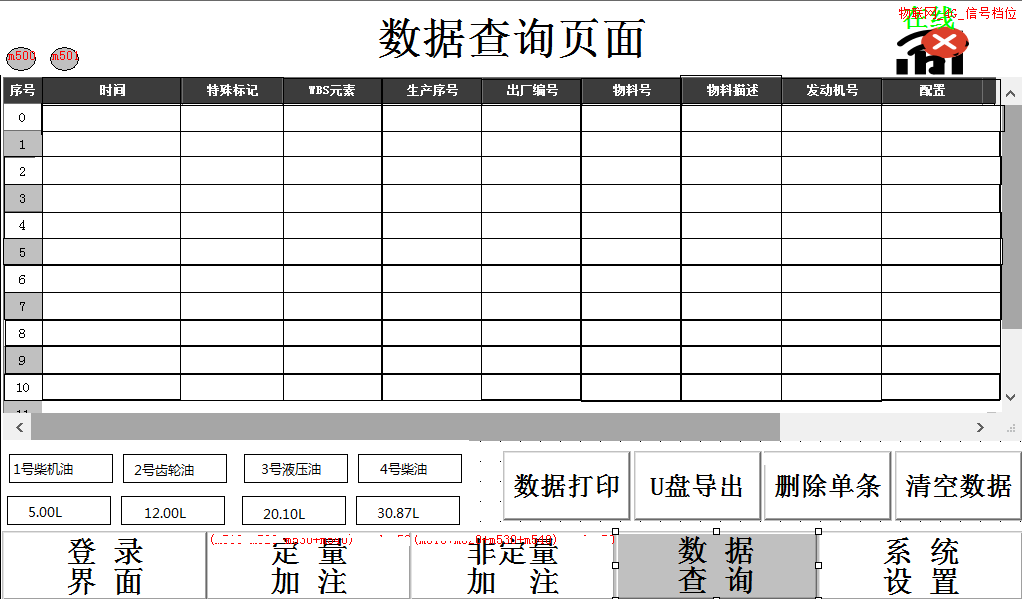Click the m500 round indicator lamp
The image size is (1022, 599).
point(21,57)
